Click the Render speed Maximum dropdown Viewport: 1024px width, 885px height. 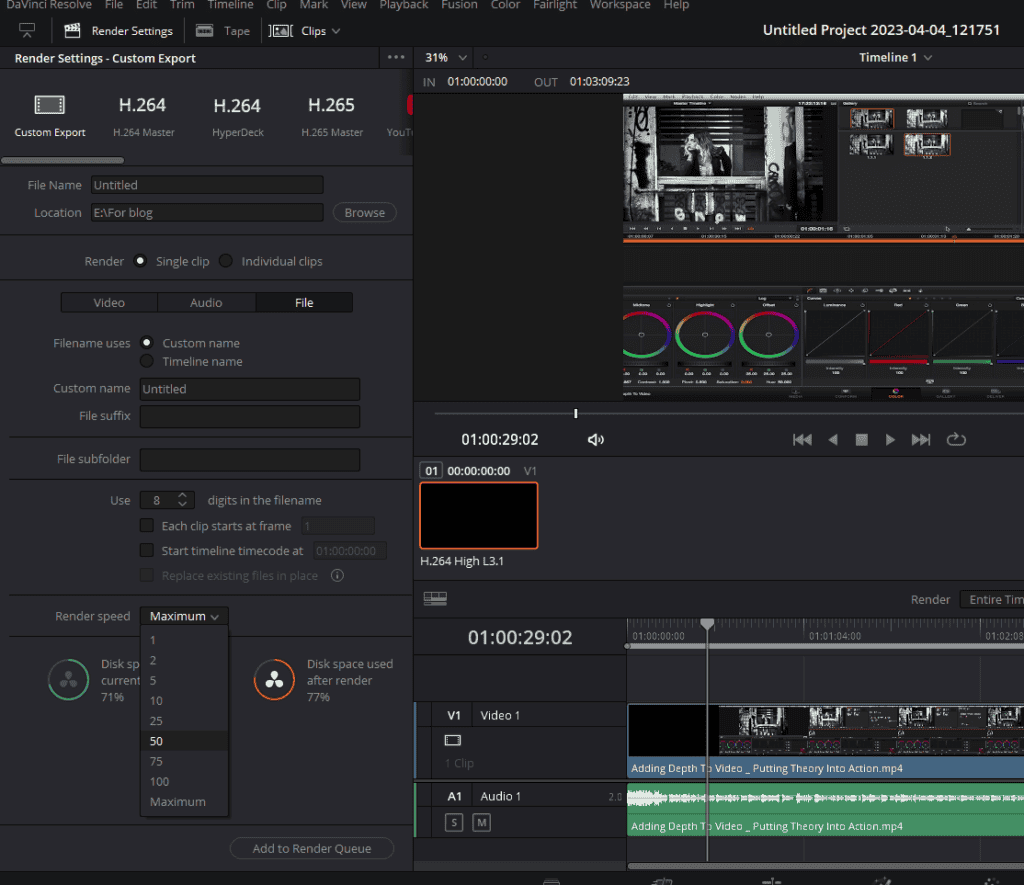click(x=184, y=616)
